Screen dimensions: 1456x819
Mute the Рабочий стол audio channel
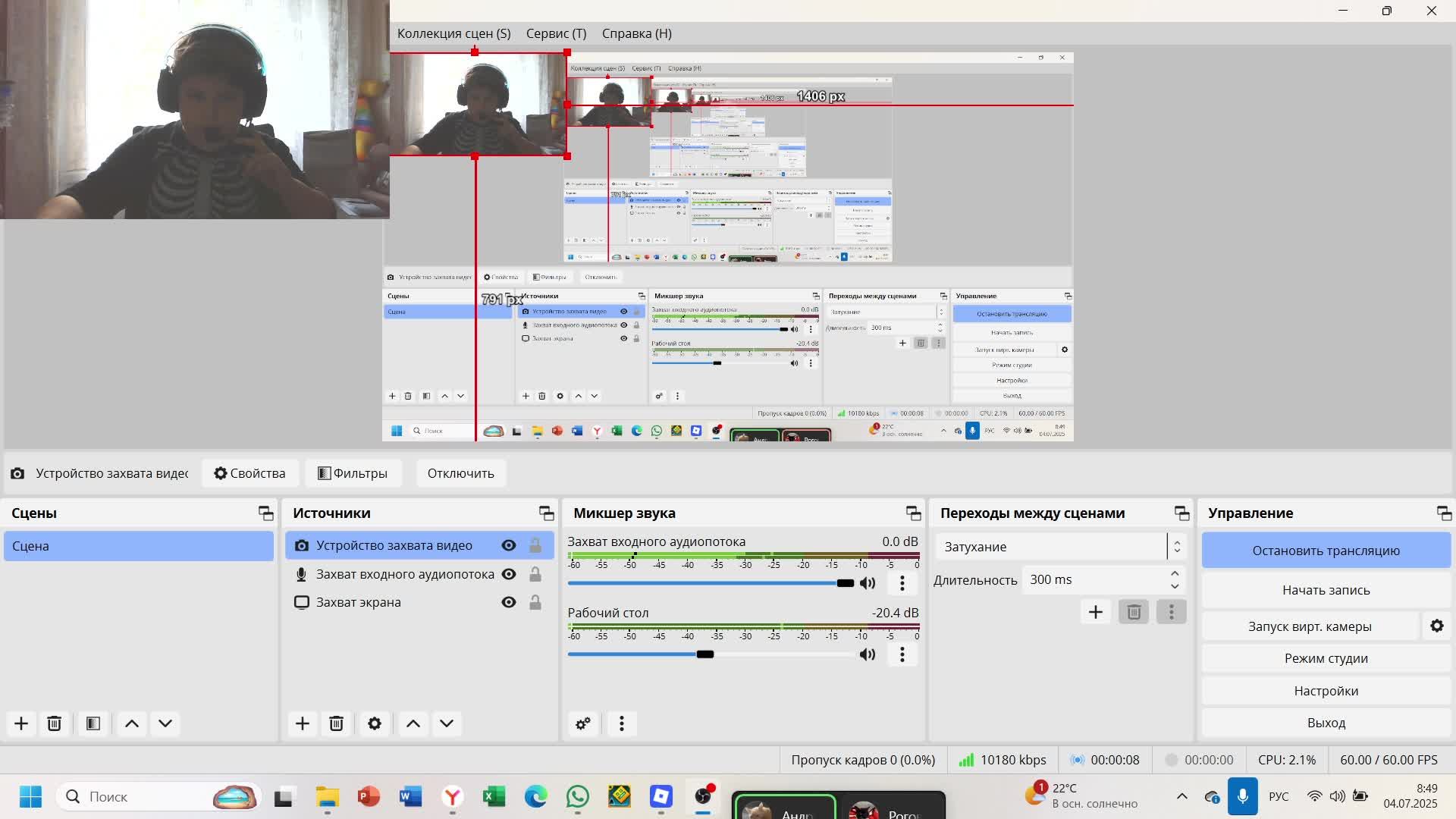868,654
